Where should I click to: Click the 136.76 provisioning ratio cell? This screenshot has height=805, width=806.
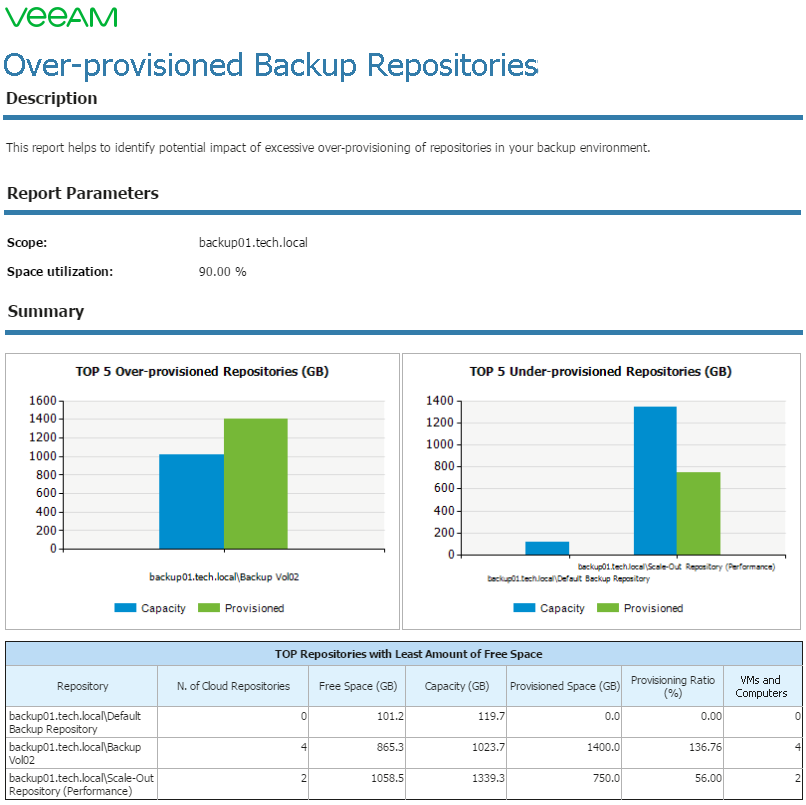[x=672, y=753]
